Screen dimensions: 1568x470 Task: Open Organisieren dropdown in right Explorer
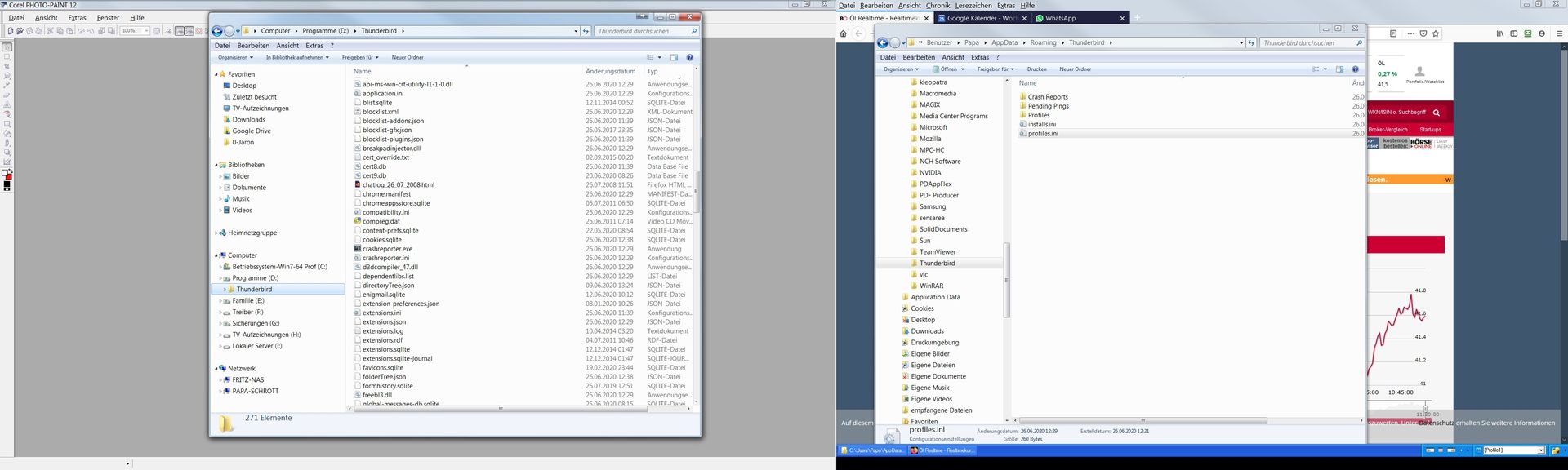tap(901, 69)
